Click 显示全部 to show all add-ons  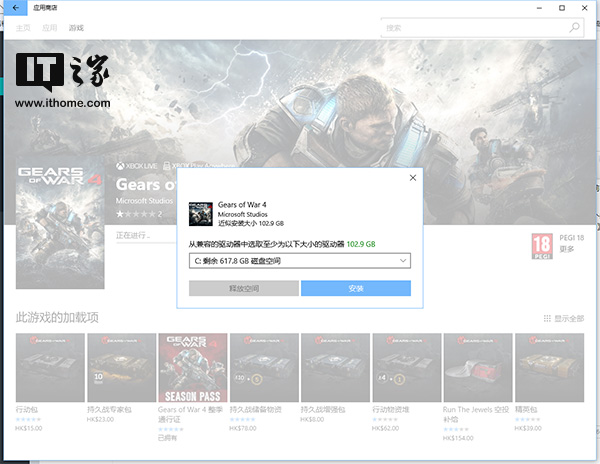tap(564, 318)
